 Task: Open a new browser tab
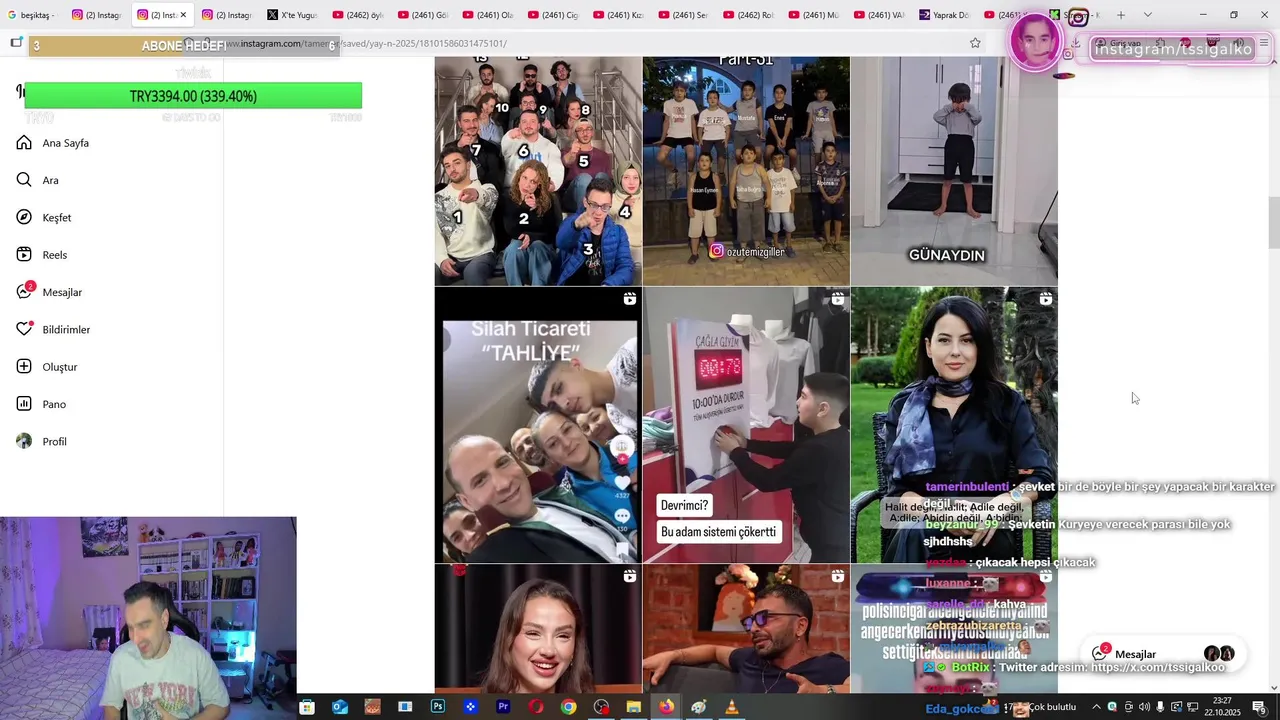[x=1121, y=15]
